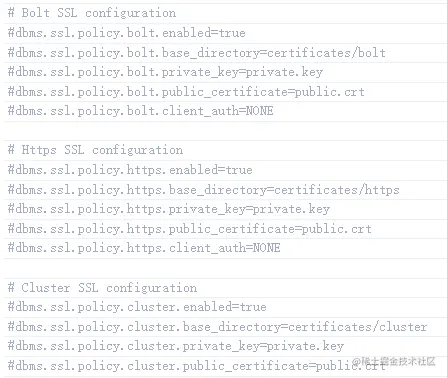Image resolution: width=447 pixels, height=378 pixels.
Task: Click the watermark text at bottom right
Action: click(394, 361)
